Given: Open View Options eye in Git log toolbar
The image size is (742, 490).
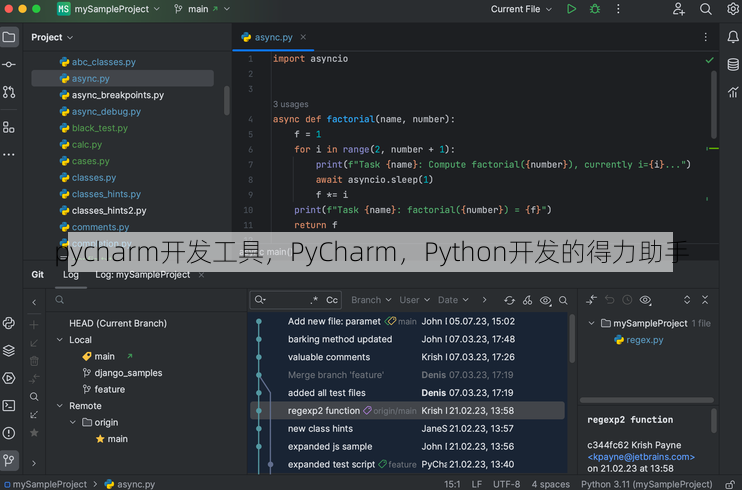Looking at the screenshot, I should [x=546, y=300].
